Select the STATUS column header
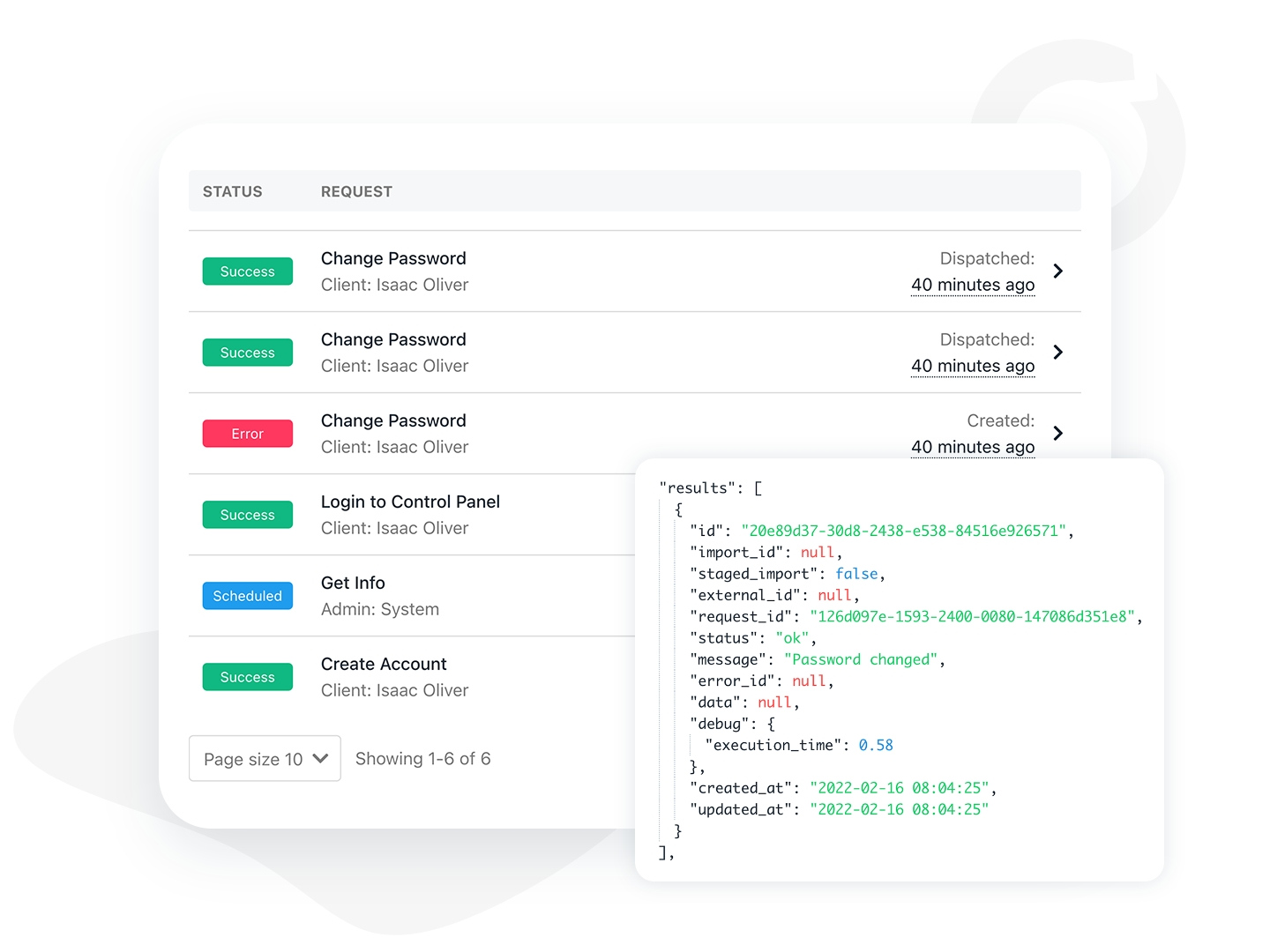Viewport: 1270px width, 952px height. point(234,191)
